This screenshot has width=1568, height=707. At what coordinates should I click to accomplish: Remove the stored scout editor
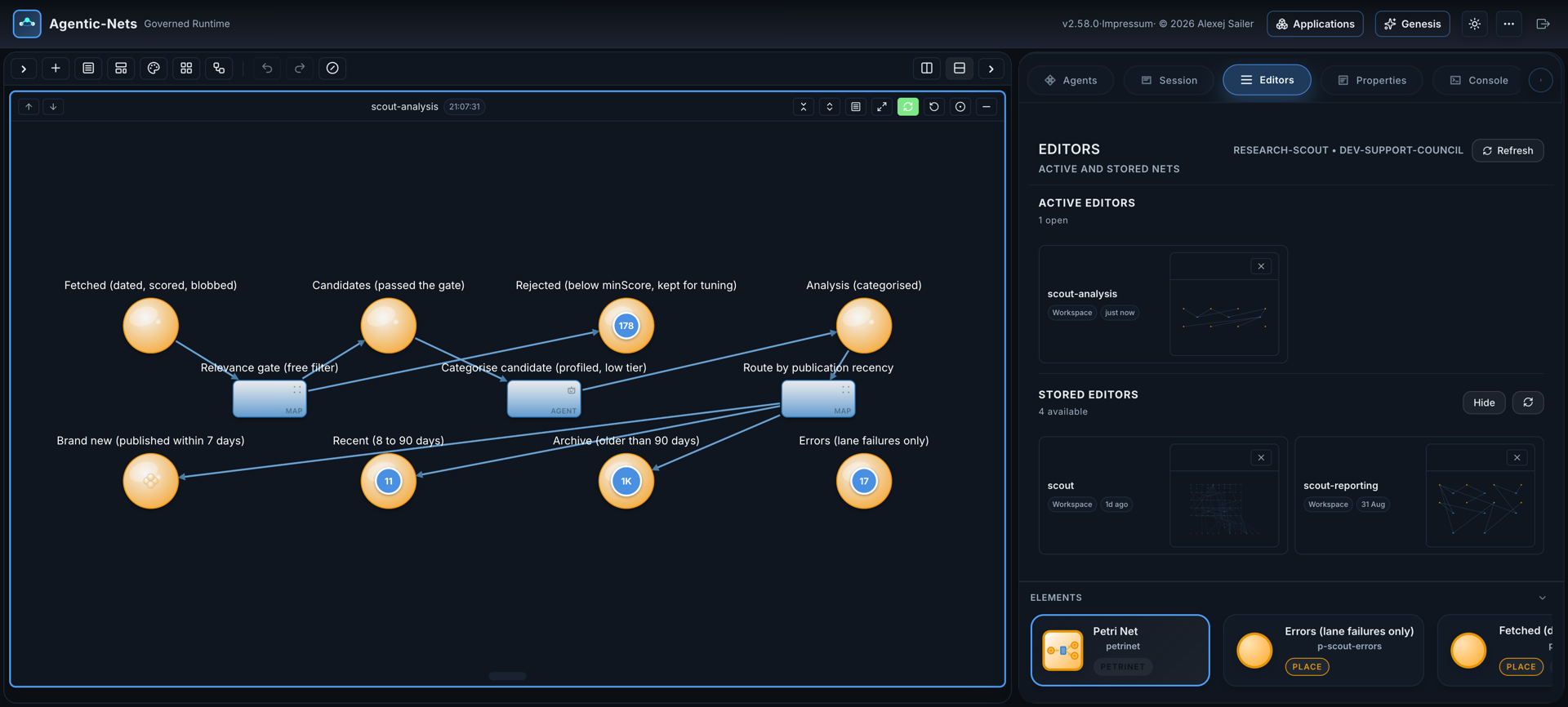pyautogui.click(x=1261, y=457)
